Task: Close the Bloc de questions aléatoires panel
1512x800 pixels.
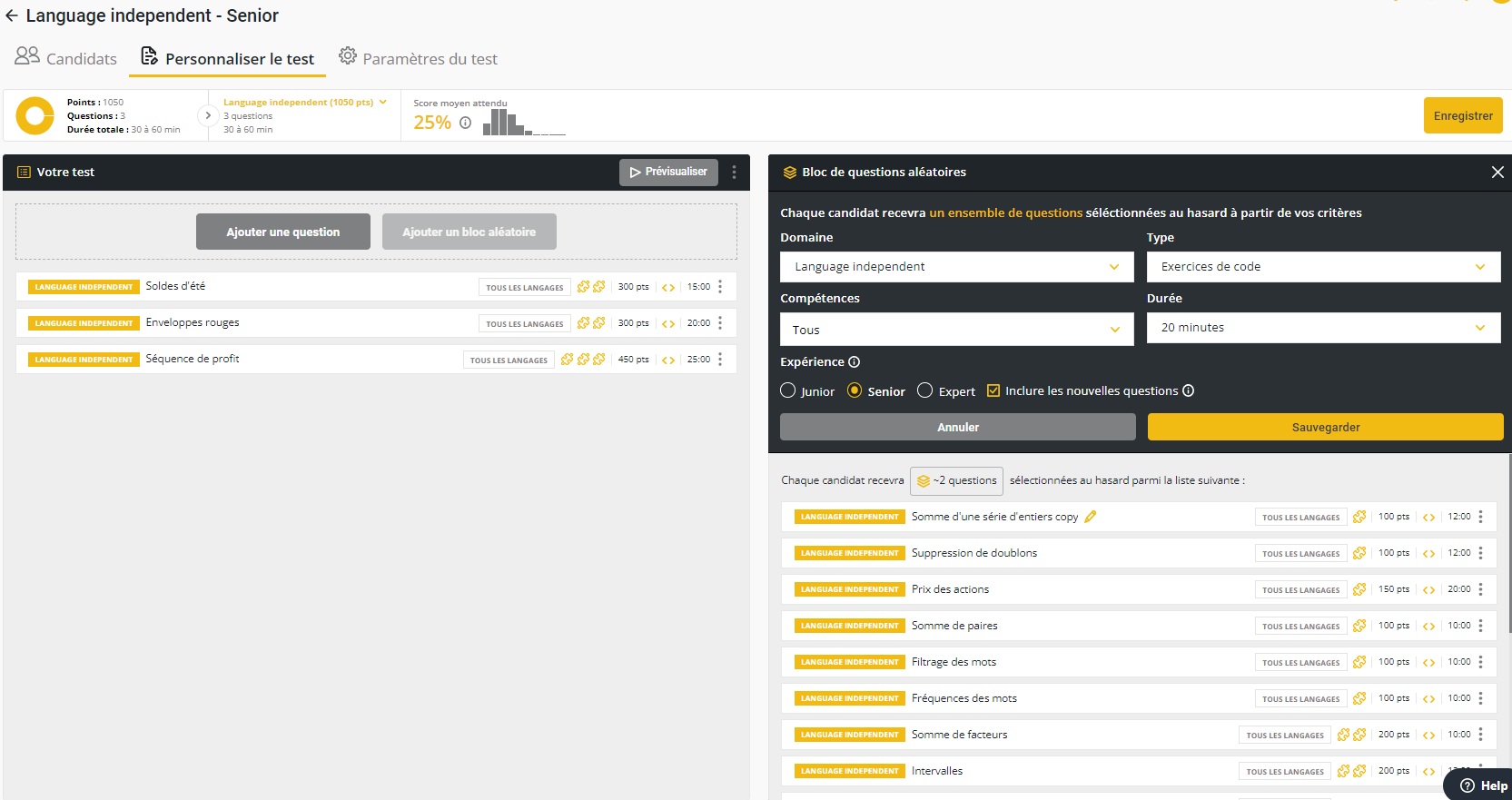Action: coord(1497,173)
